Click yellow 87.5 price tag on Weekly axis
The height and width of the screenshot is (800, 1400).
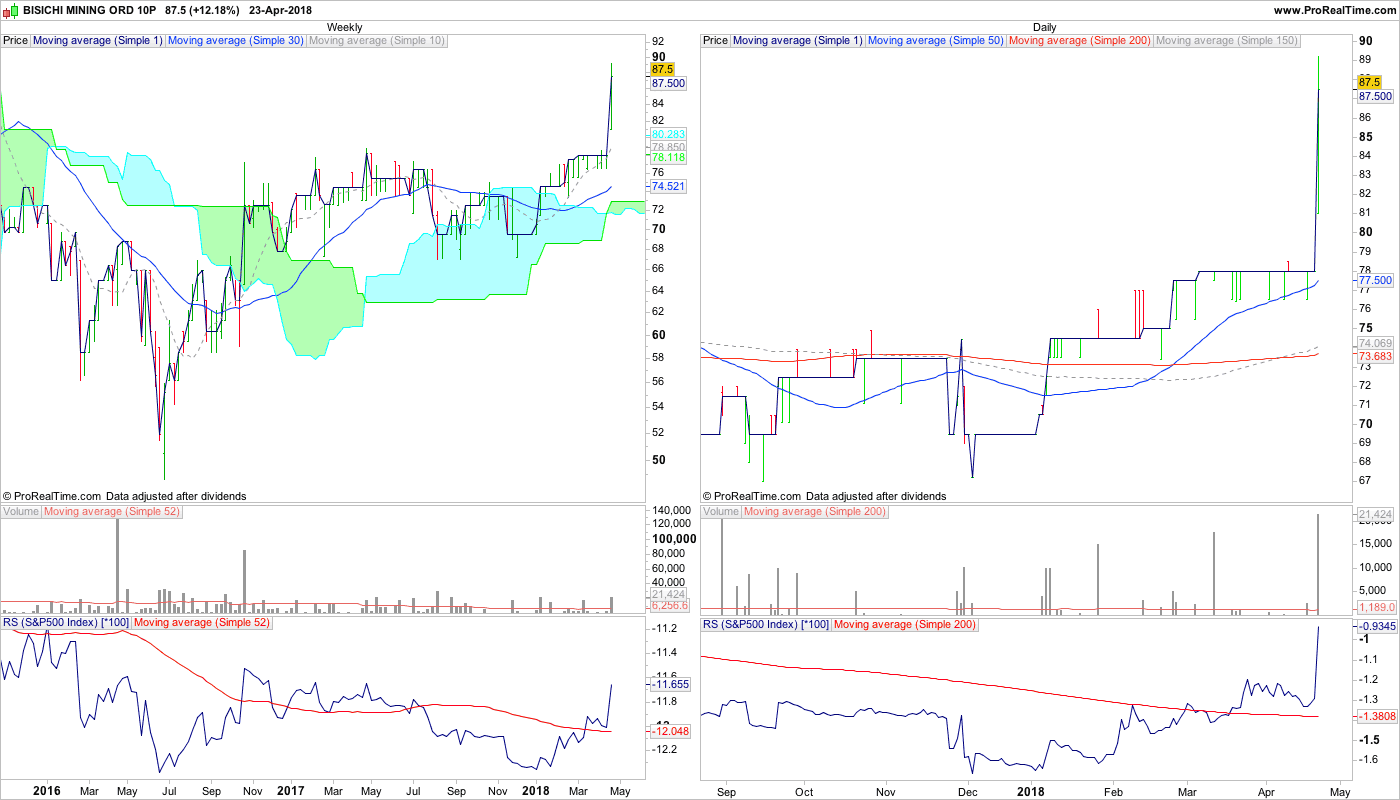tap(663, 70)
